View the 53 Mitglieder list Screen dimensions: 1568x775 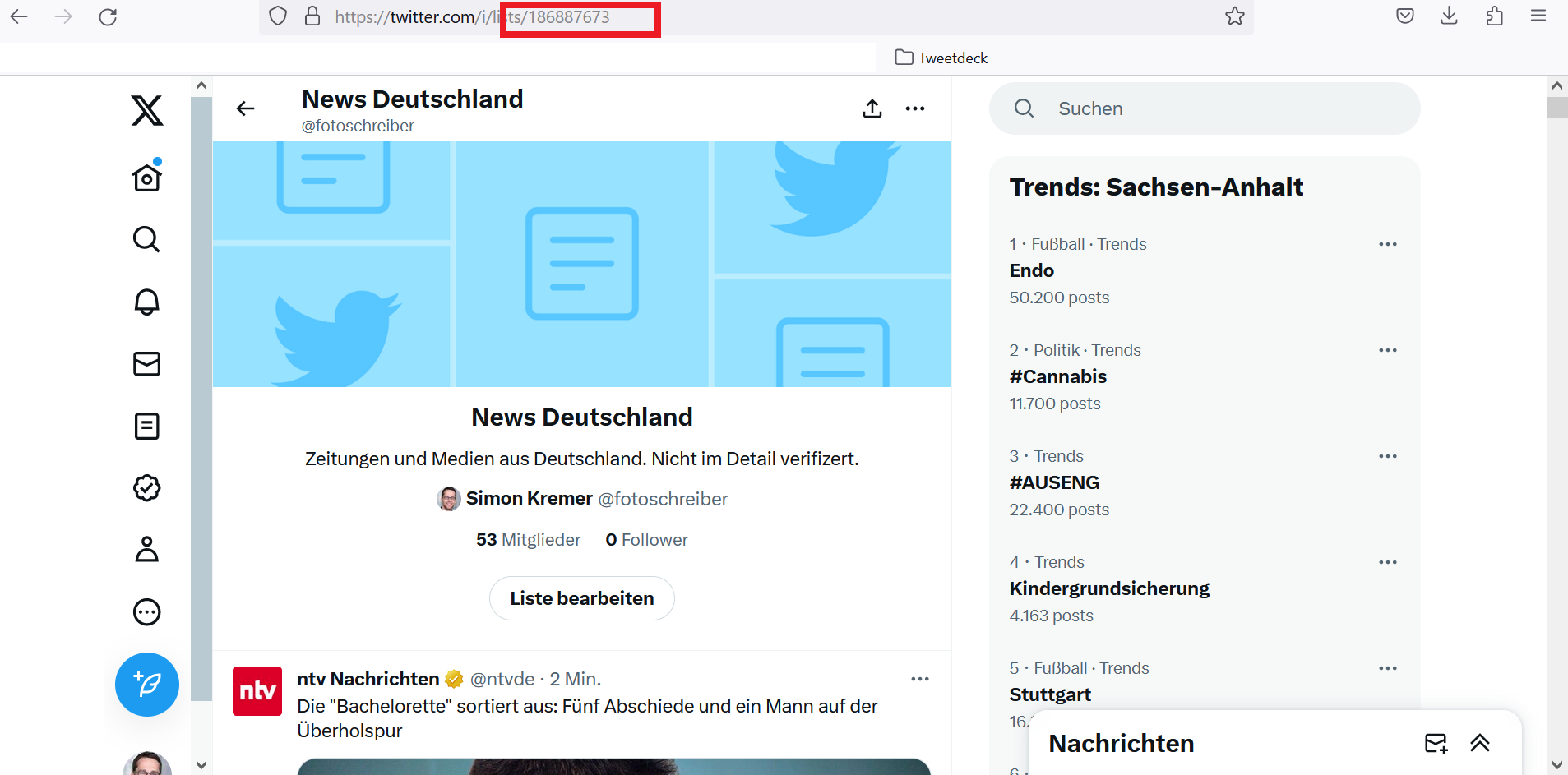(x=529, y=540)
